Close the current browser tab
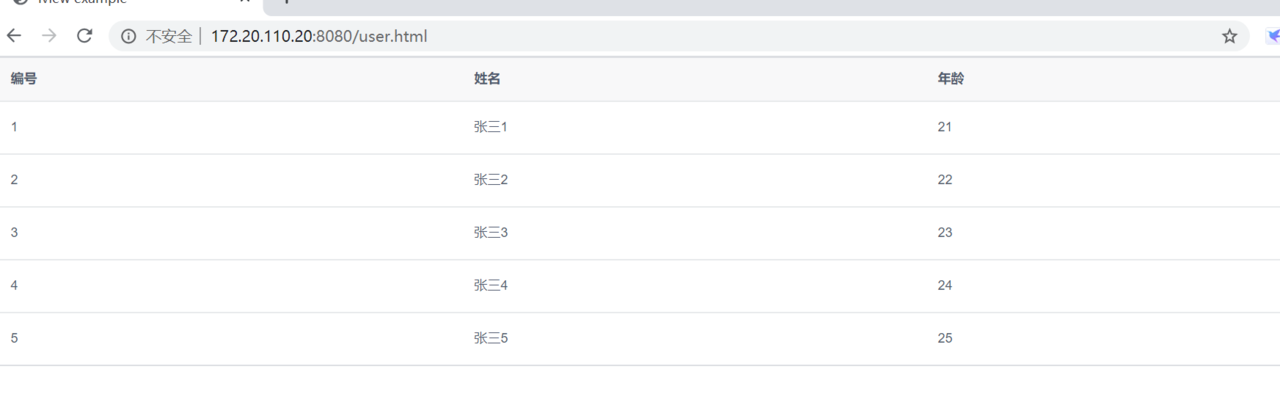 (243, 3)
